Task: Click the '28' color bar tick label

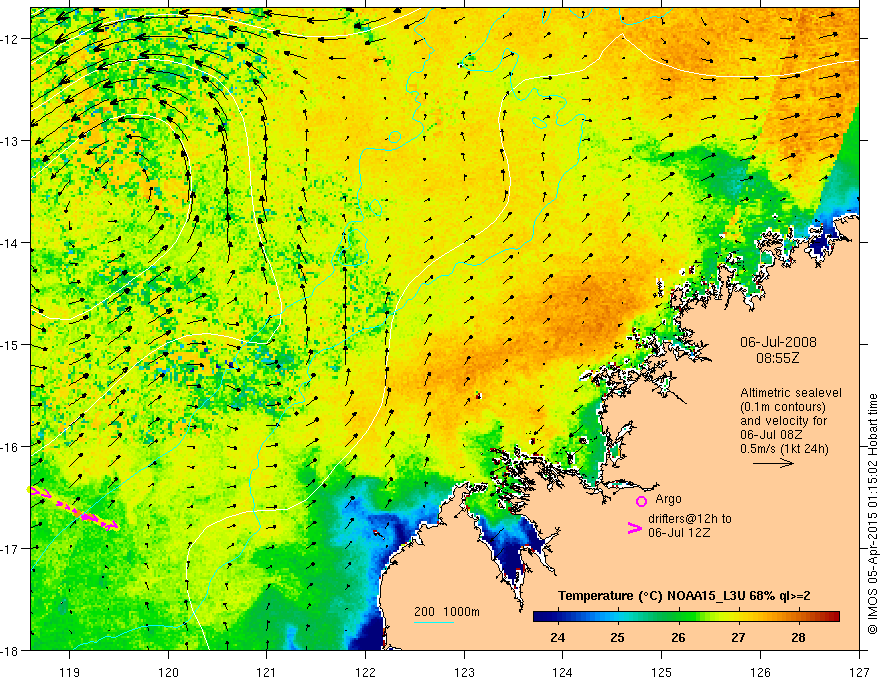Action: click(798, 637)
